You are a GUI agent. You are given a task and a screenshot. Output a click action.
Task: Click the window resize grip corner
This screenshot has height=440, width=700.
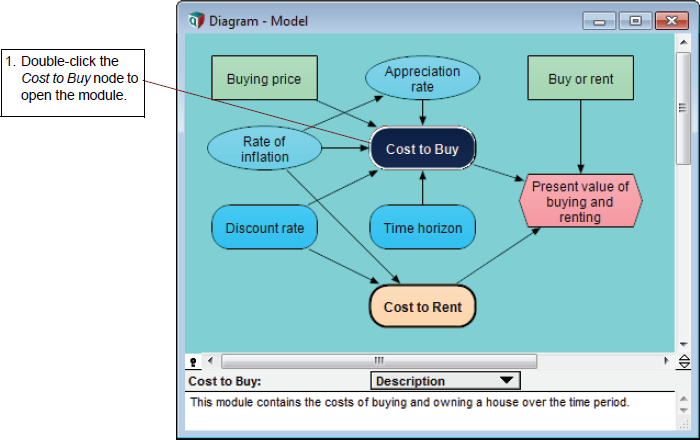click(683, 425)
